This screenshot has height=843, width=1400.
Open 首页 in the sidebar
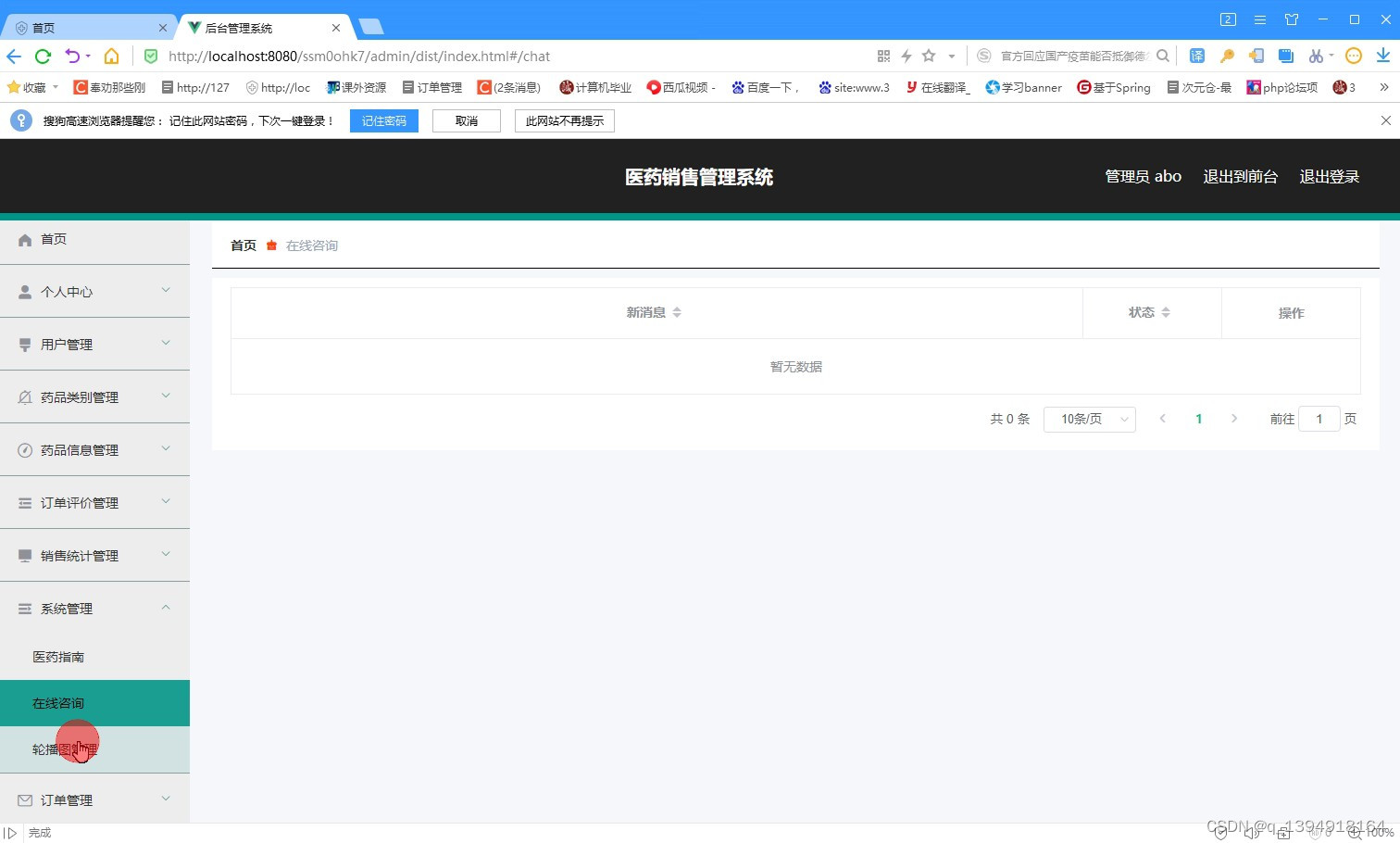point(94,239)
